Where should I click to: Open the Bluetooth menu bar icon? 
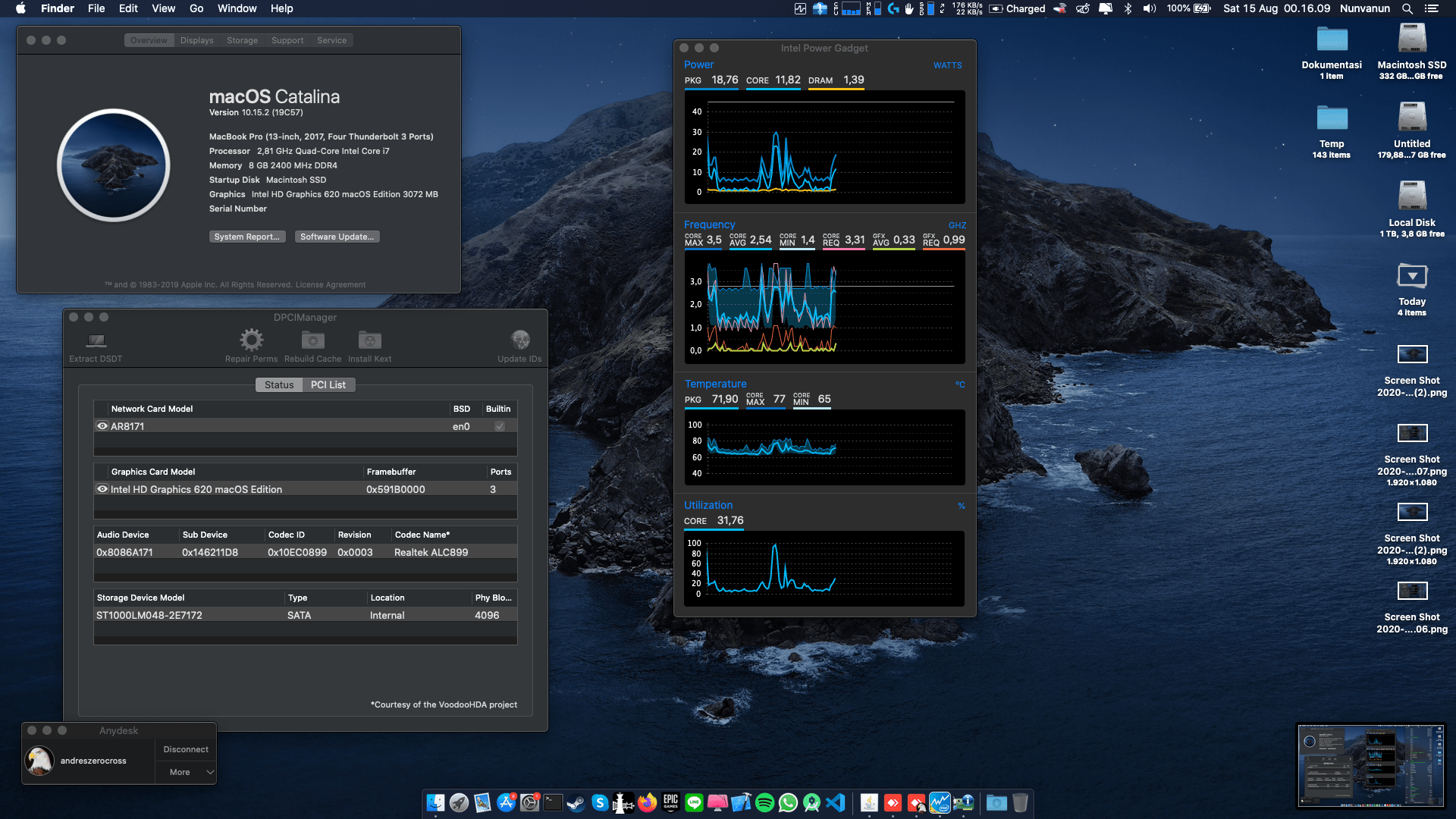click(1128, 8)
